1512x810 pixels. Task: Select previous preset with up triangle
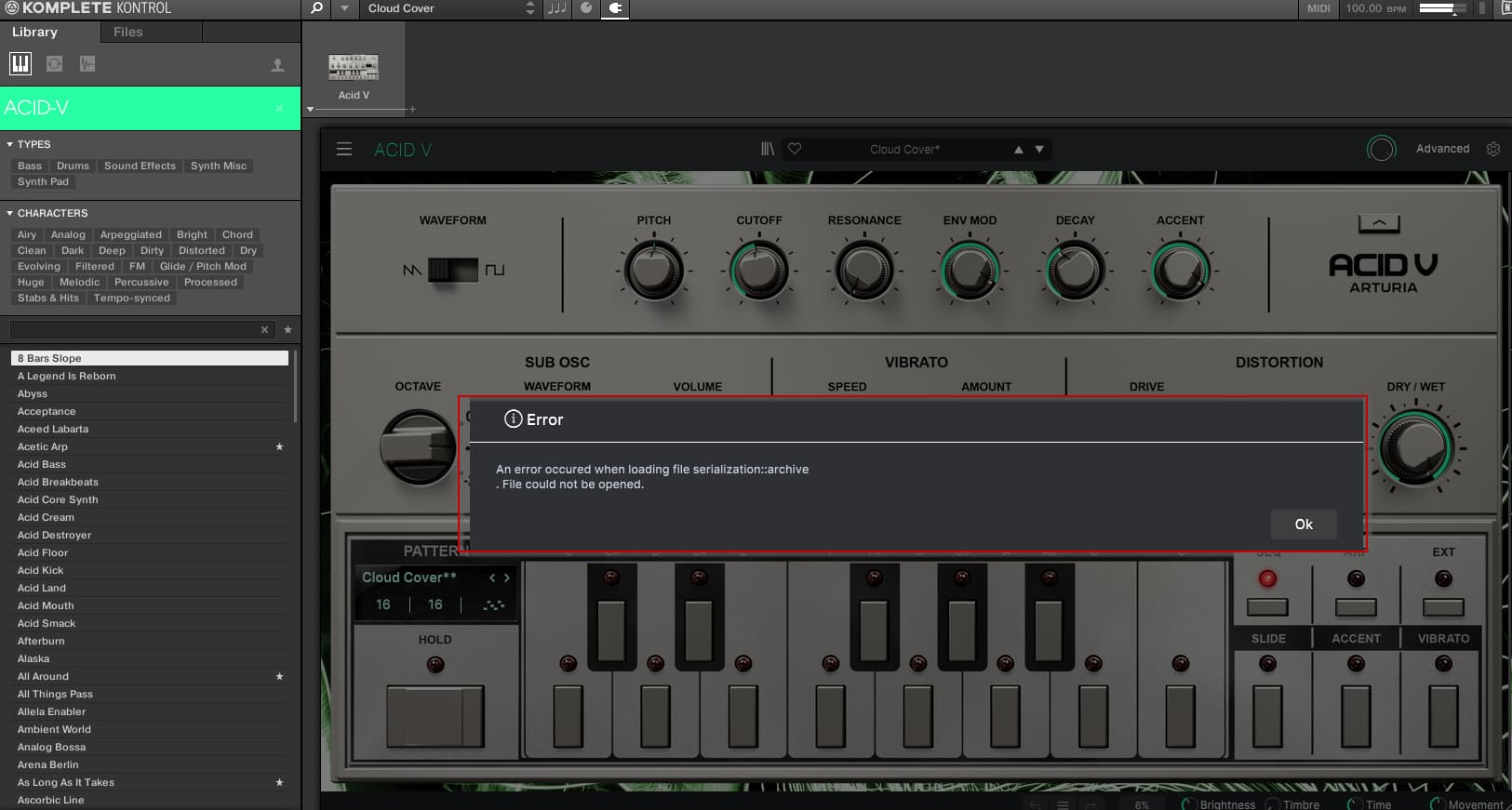1019,149
